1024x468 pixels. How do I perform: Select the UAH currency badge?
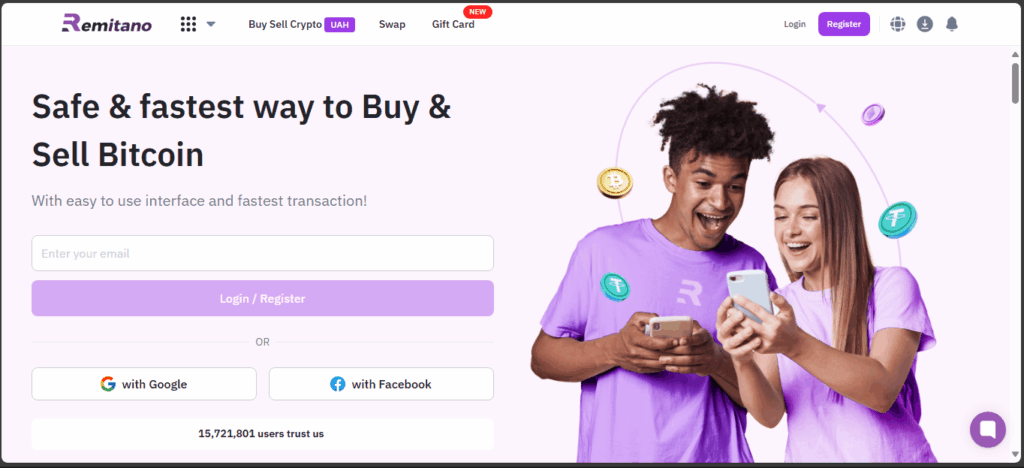click(x=340, y=25)
